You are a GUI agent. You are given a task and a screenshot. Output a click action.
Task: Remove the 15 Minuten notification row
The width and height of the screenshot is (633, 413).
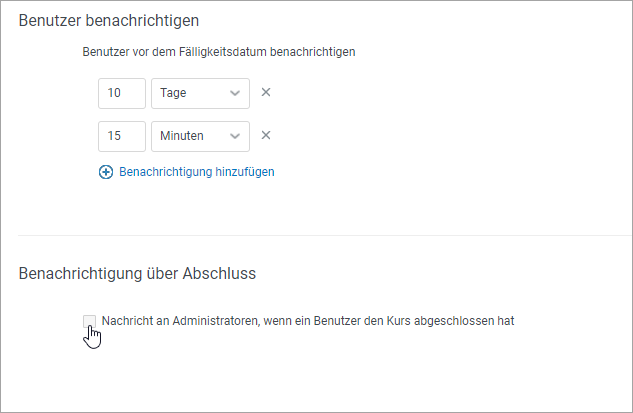tap(266, 135)
